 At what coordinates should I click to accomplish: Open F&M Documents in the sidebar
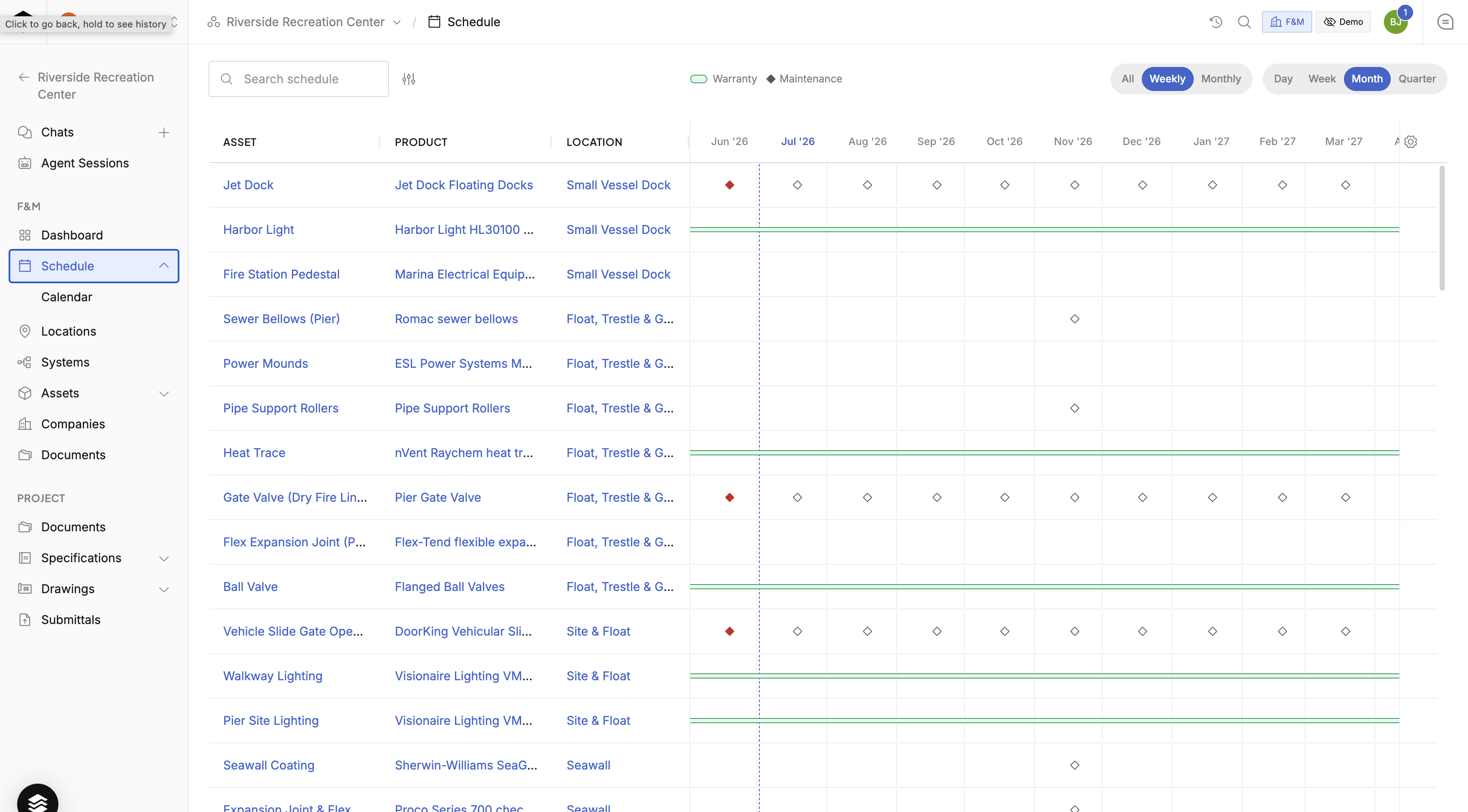tap(73, 455)
